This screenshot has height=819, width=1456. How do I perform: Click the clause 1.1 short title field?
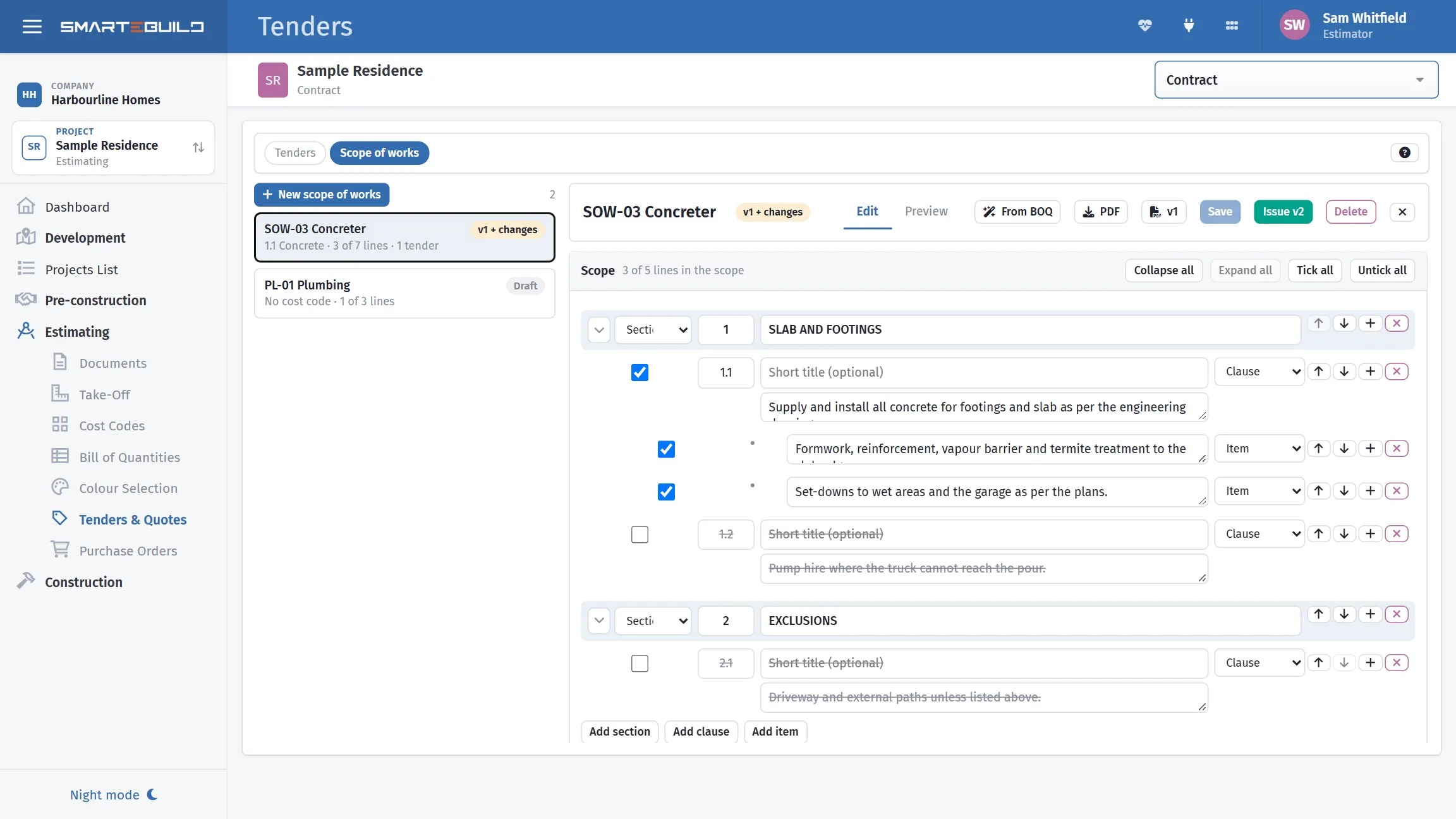pyautogui.click(x=984, y=372)
